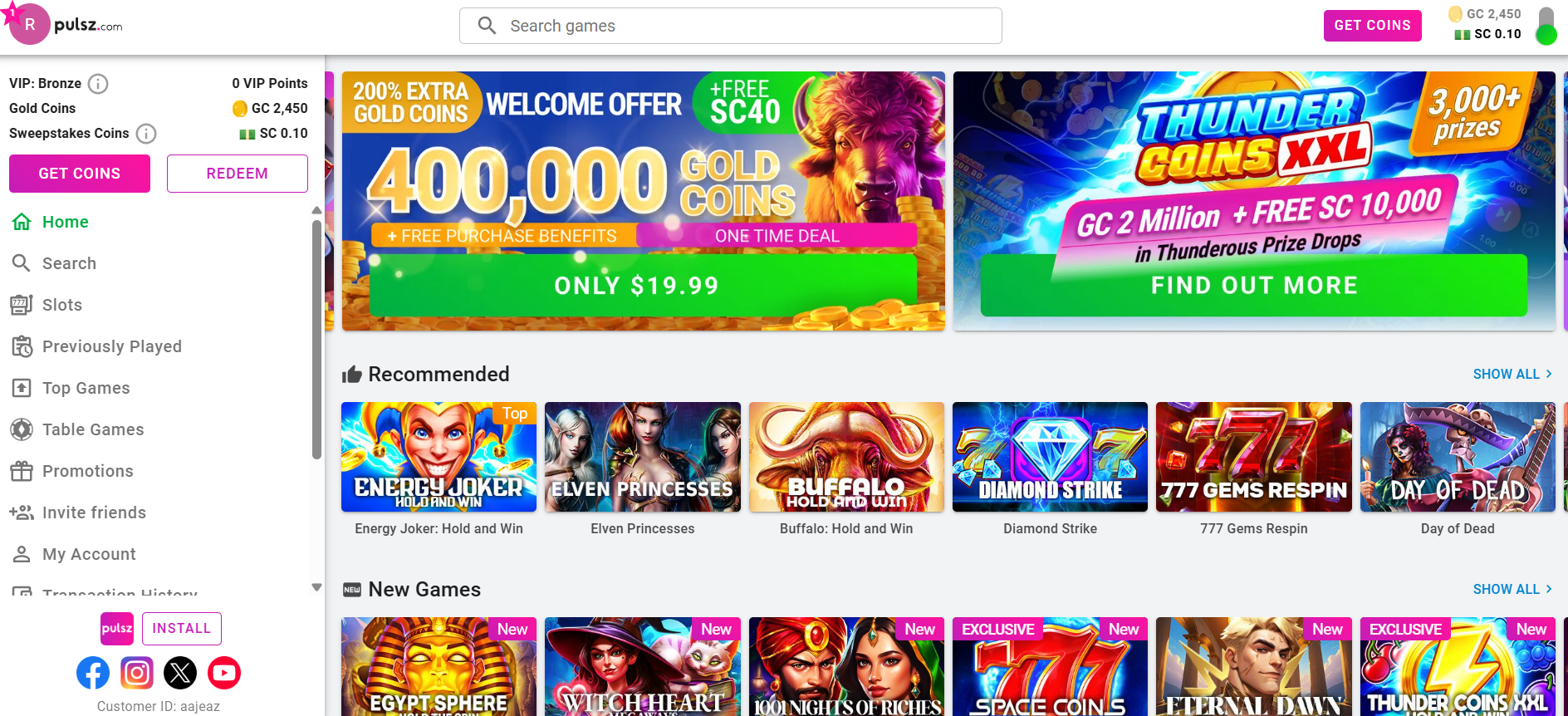Click the REDEEM button
The image size is (1568, 716).
238,174
